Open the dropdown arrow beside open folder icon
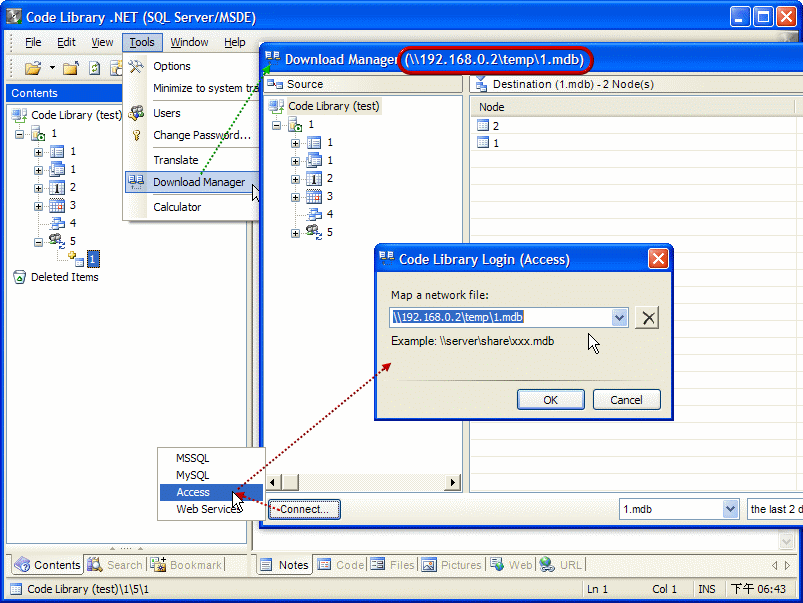This screenshot has width=803, height=603. pyautogui.click(x=52, y=68)
